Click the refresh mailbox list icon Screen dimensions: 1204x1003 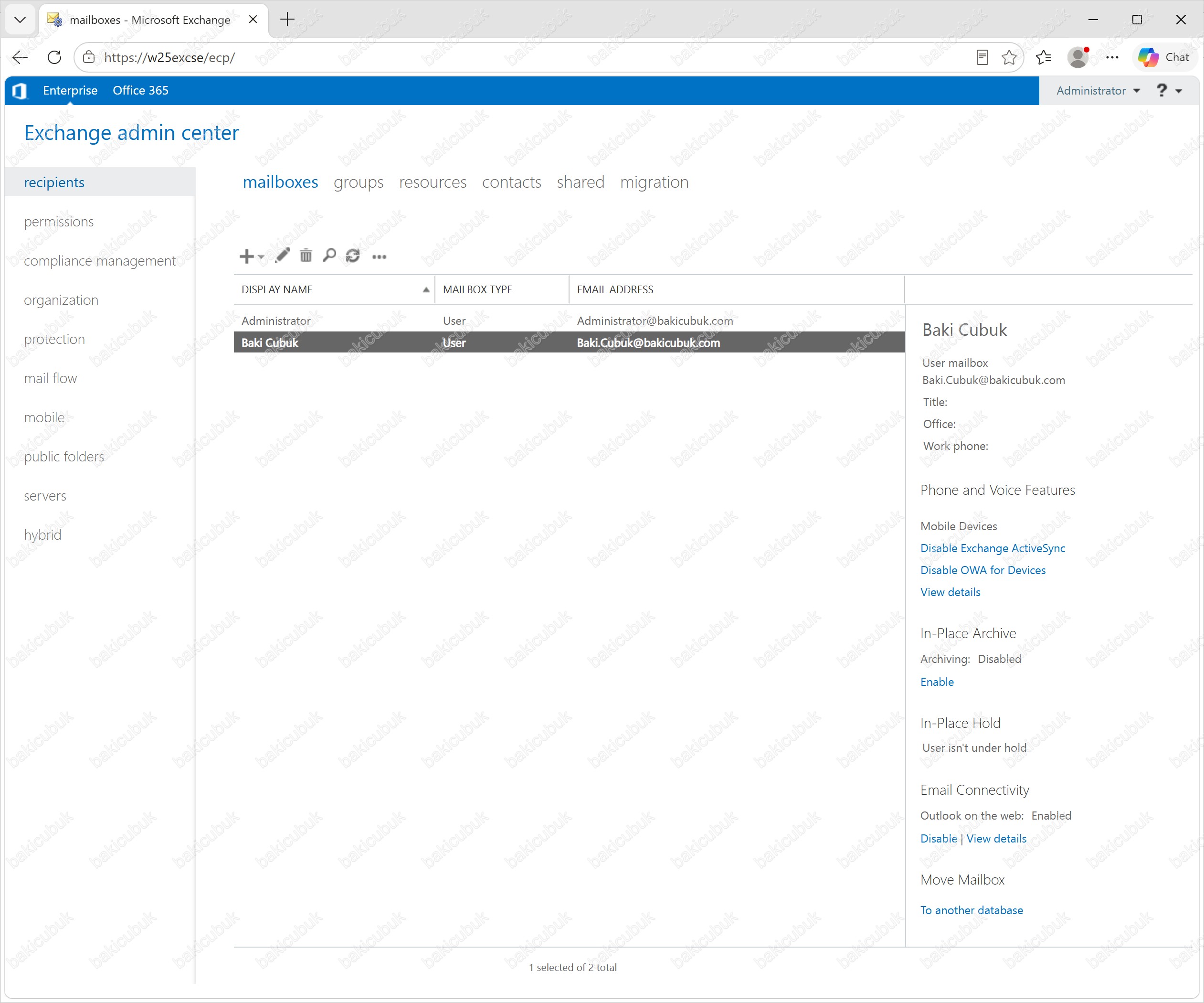click(353, 255)
